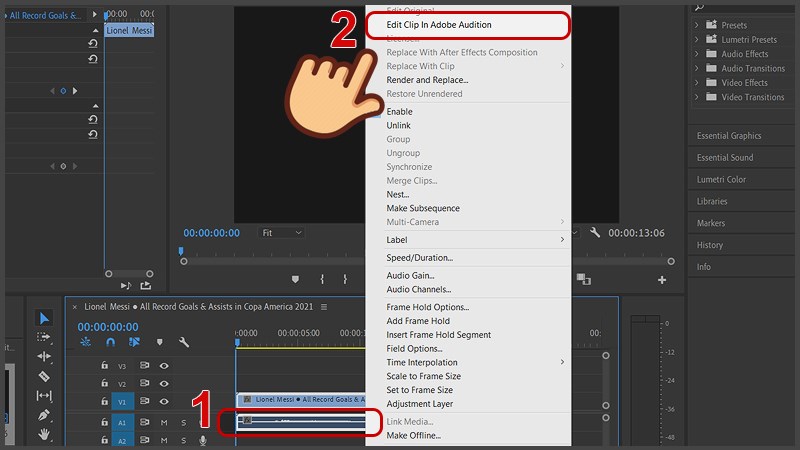Open the Lumetri Color panel
This screenshot has height=450, width=800.
pyautogui.click(x=721, y=180)
